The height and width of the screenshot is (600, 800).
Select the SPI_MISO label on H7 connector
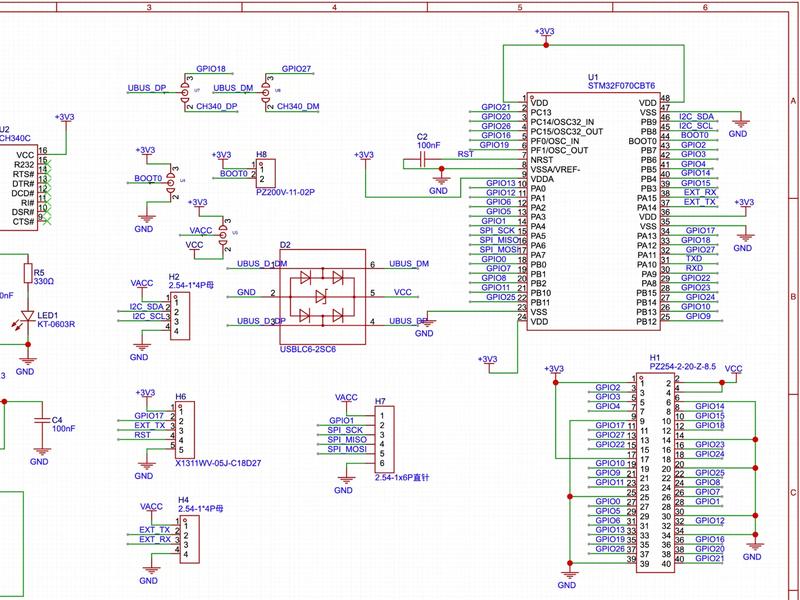click(347, 439)
